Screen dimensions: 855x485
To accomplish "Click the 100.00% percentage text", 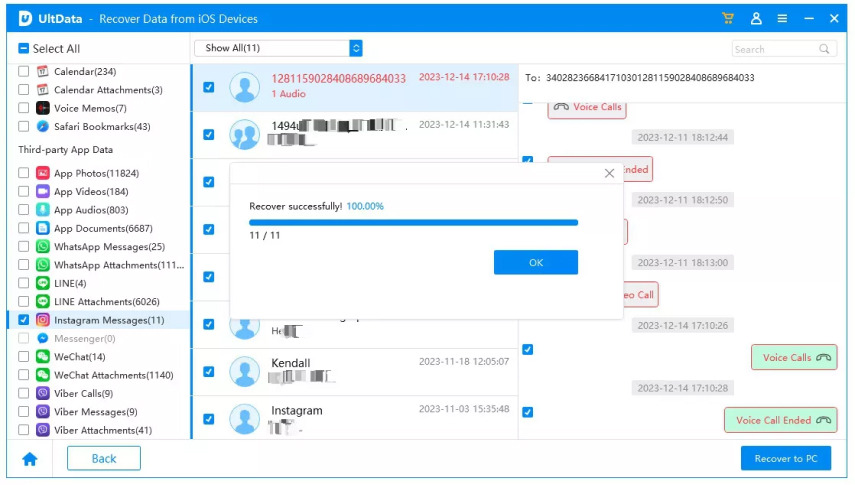I will pos(365,206).
